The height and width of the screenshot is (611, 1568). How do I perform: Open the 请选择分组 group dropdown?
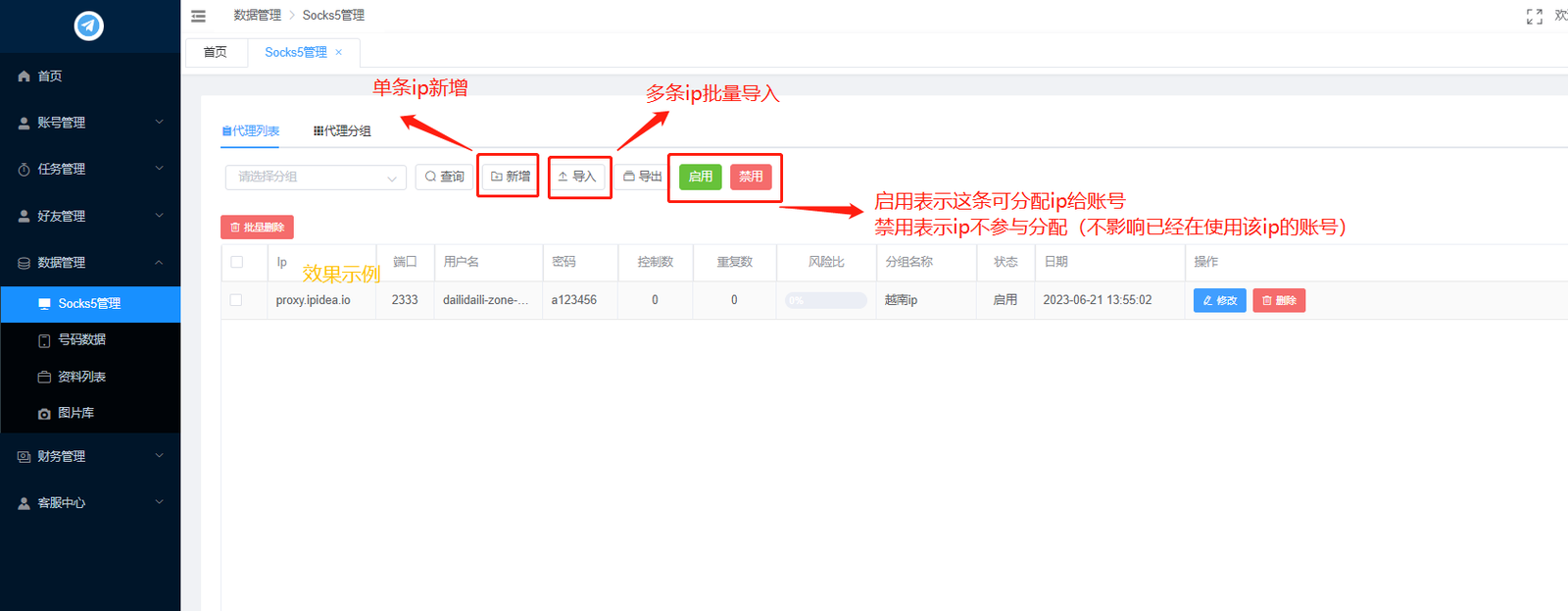click(x=315, y=177)
